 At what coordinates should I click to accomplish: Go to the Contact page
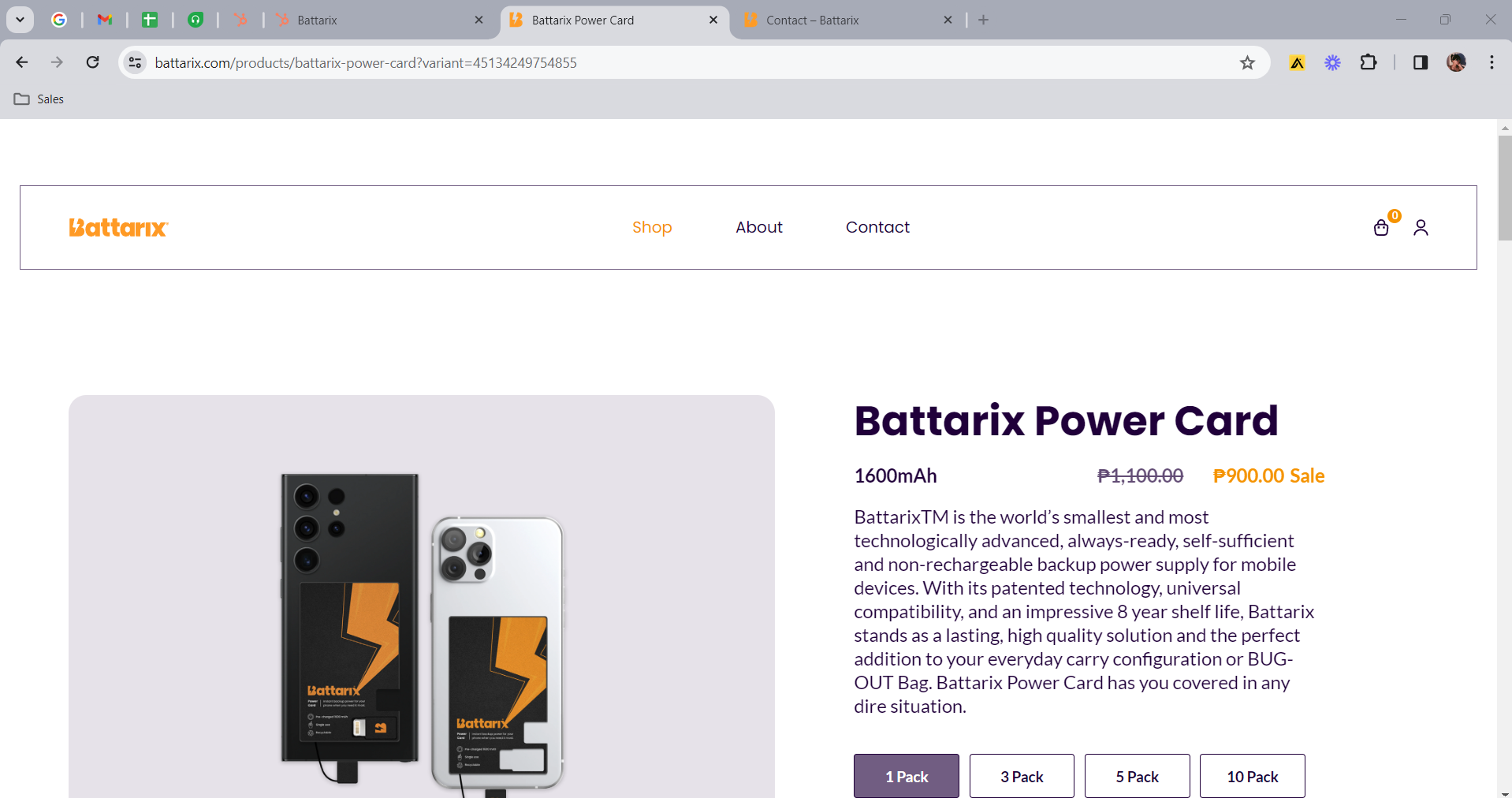pyautogui.click(x=877, y=227)
